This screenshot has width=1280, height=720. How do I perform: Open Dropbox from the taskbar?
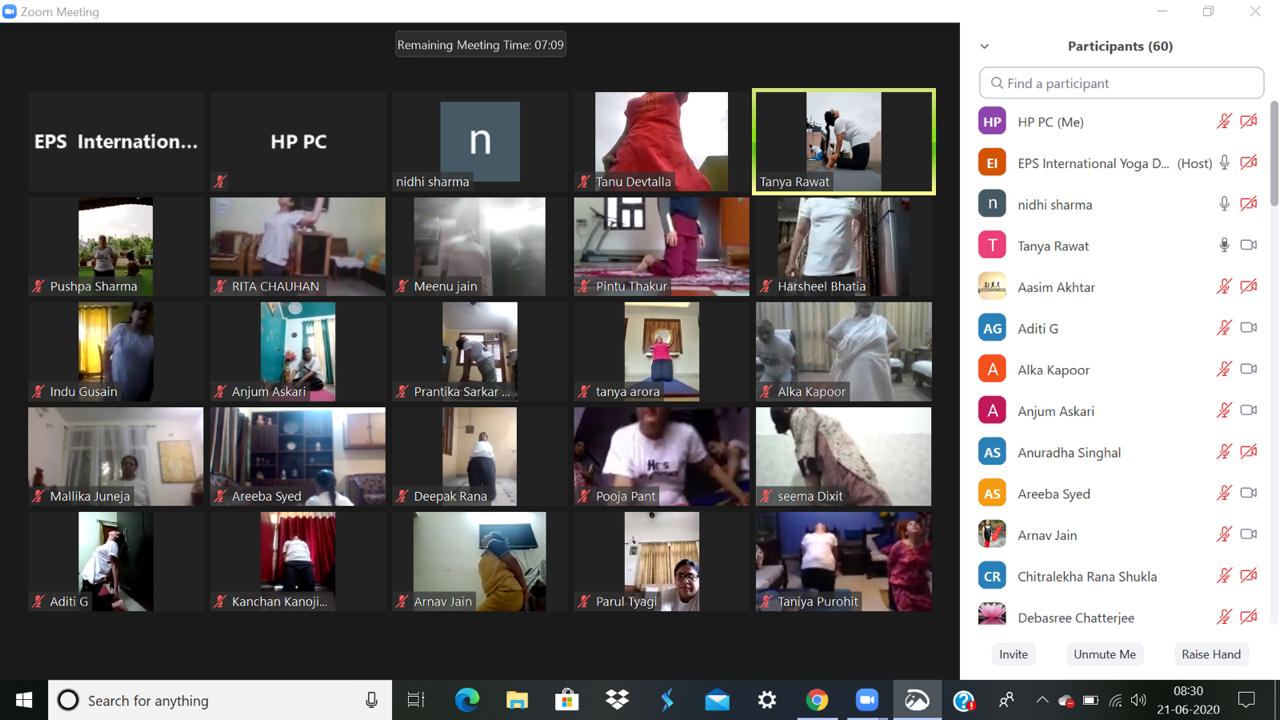pos(617,700)
